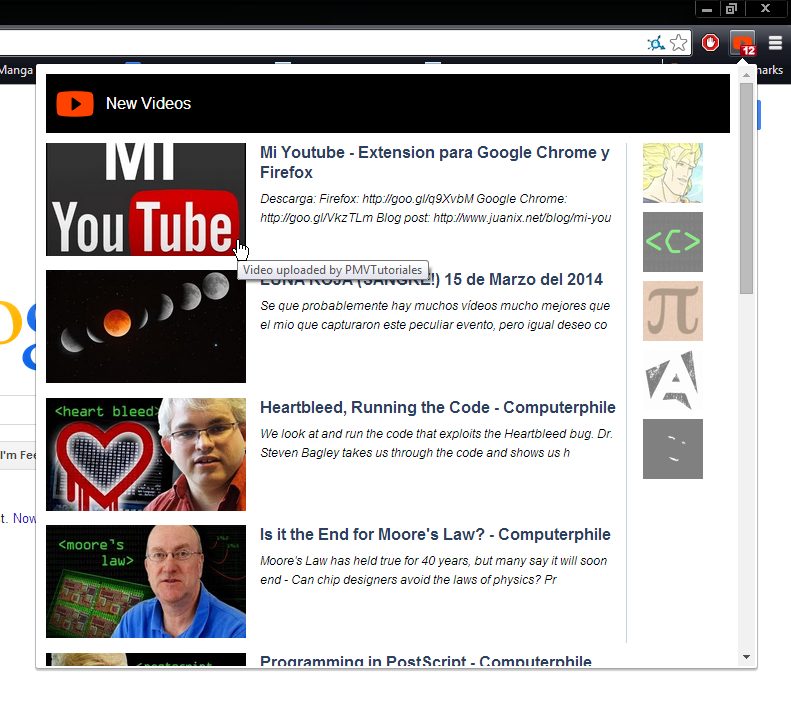
Task: Open 'Is it the End for Moore's Law?' title
Action: [435, 534]
